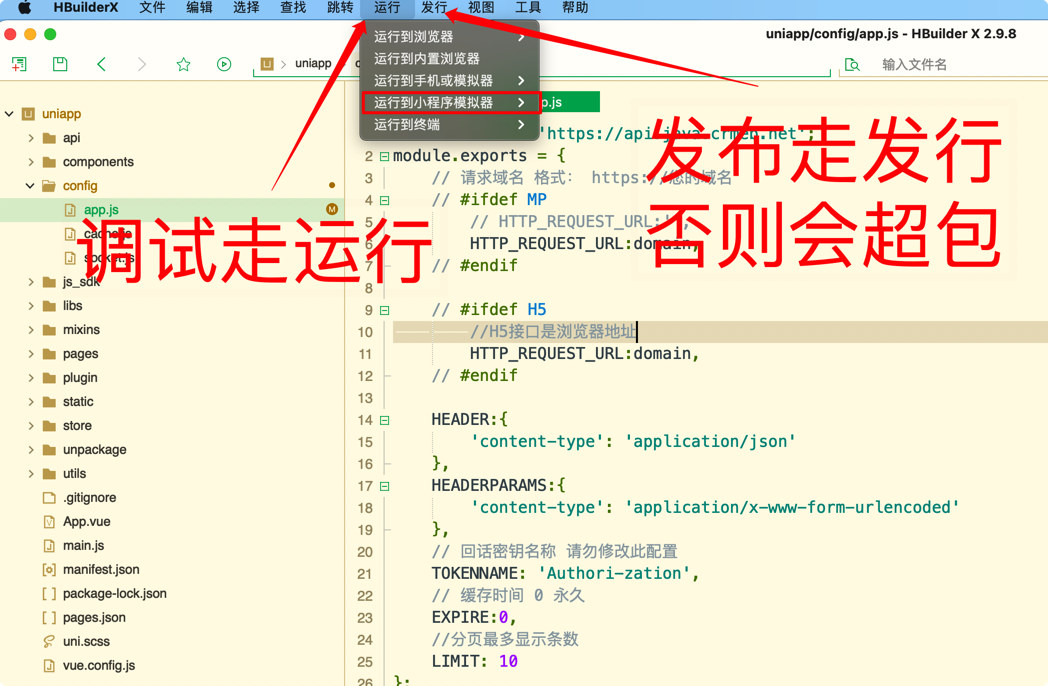
Task: Open the static folder
Action: [78, 402]
